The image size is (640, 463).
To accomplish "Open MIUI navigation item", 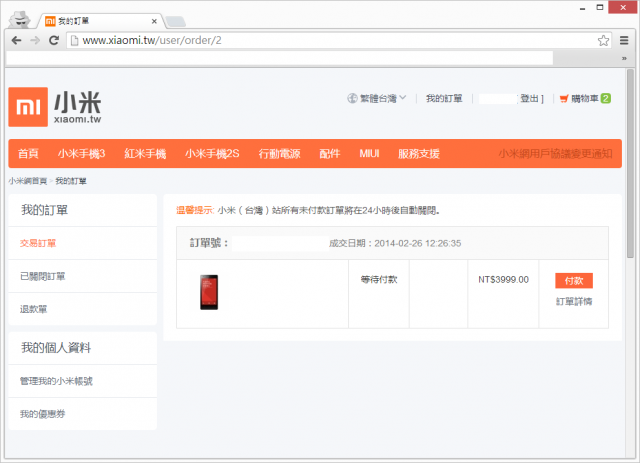I will 369,154.
